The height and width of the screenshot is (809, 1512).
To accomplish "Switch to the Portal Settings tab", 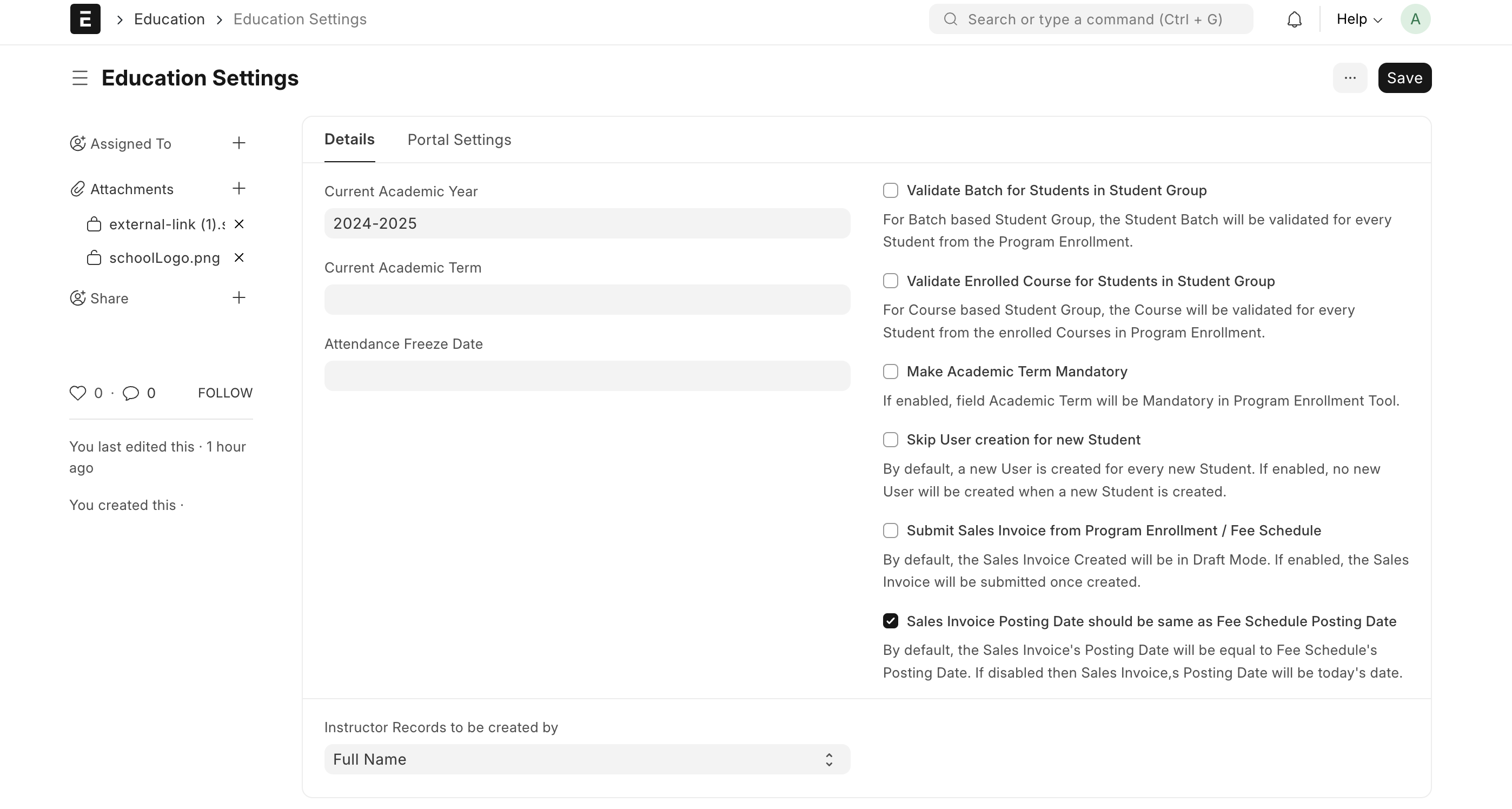I will [x=459, y=140].
